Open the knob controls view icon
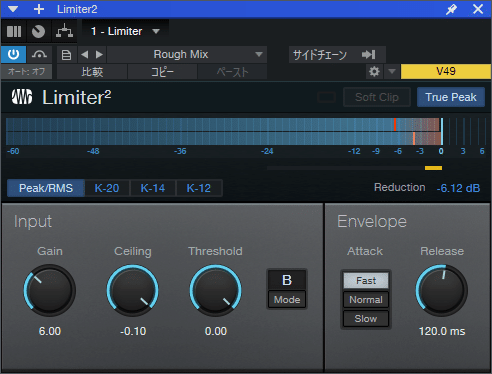 (38, 31)
